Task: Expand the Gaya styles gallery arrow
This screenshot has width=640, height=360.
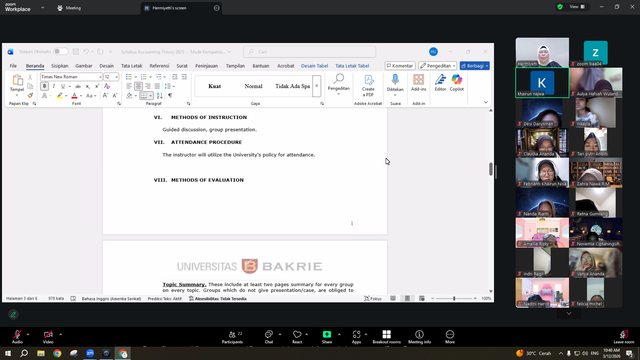Action: pyautogui.click(x=317, y=86)
